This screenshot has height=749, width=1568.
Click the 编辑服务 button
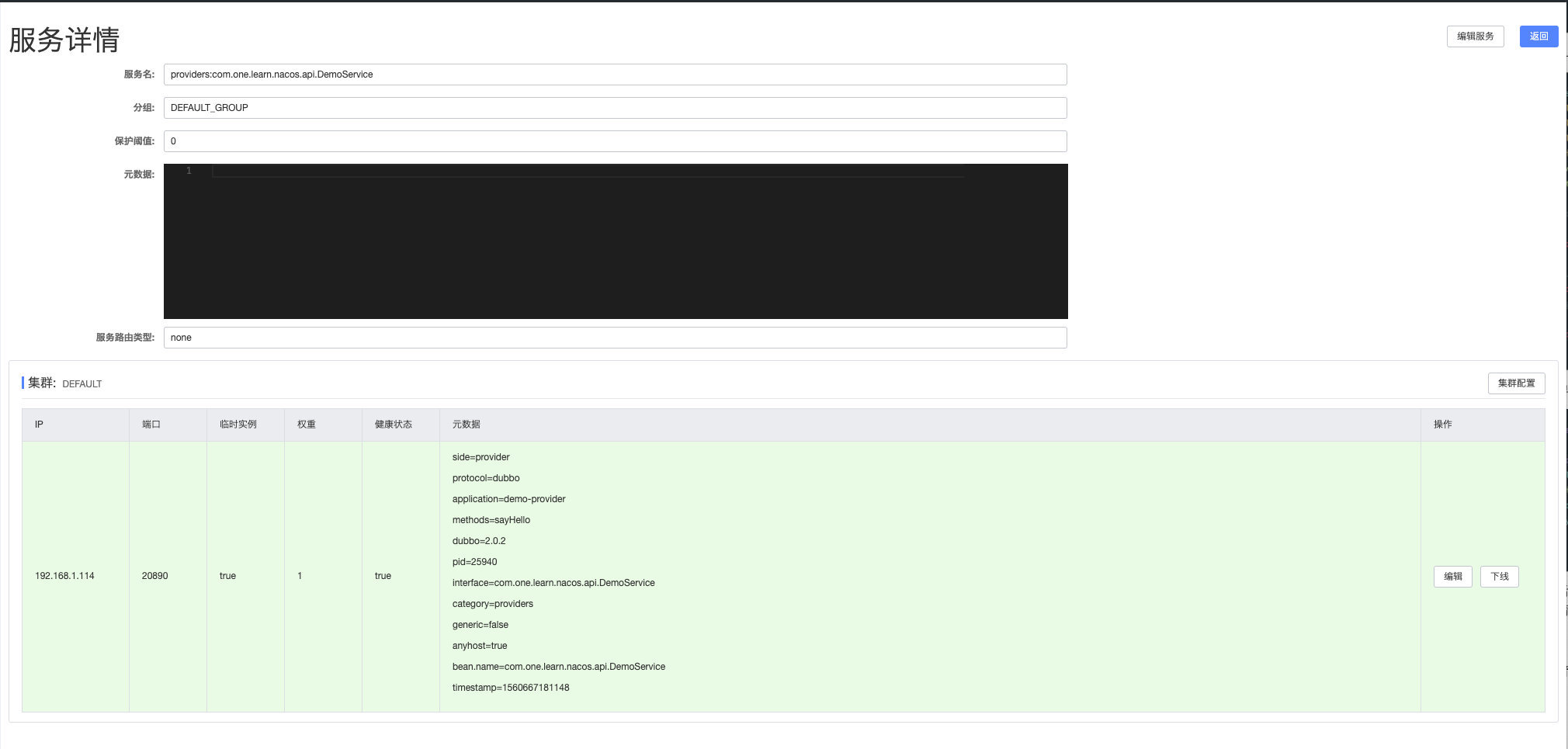tap(1475, 36)
